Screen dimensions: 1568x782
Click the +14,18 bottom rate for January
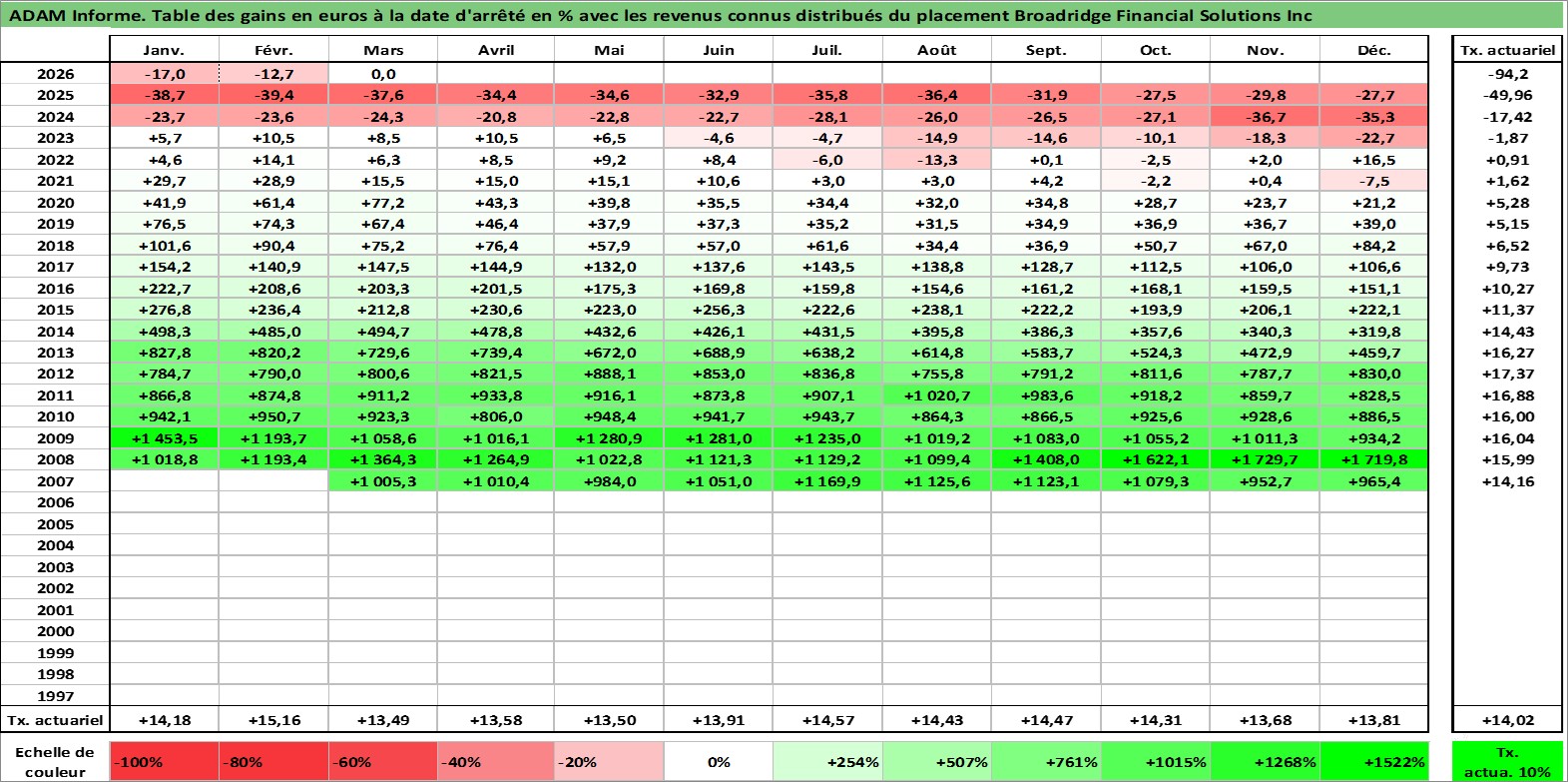pos(164,720)
